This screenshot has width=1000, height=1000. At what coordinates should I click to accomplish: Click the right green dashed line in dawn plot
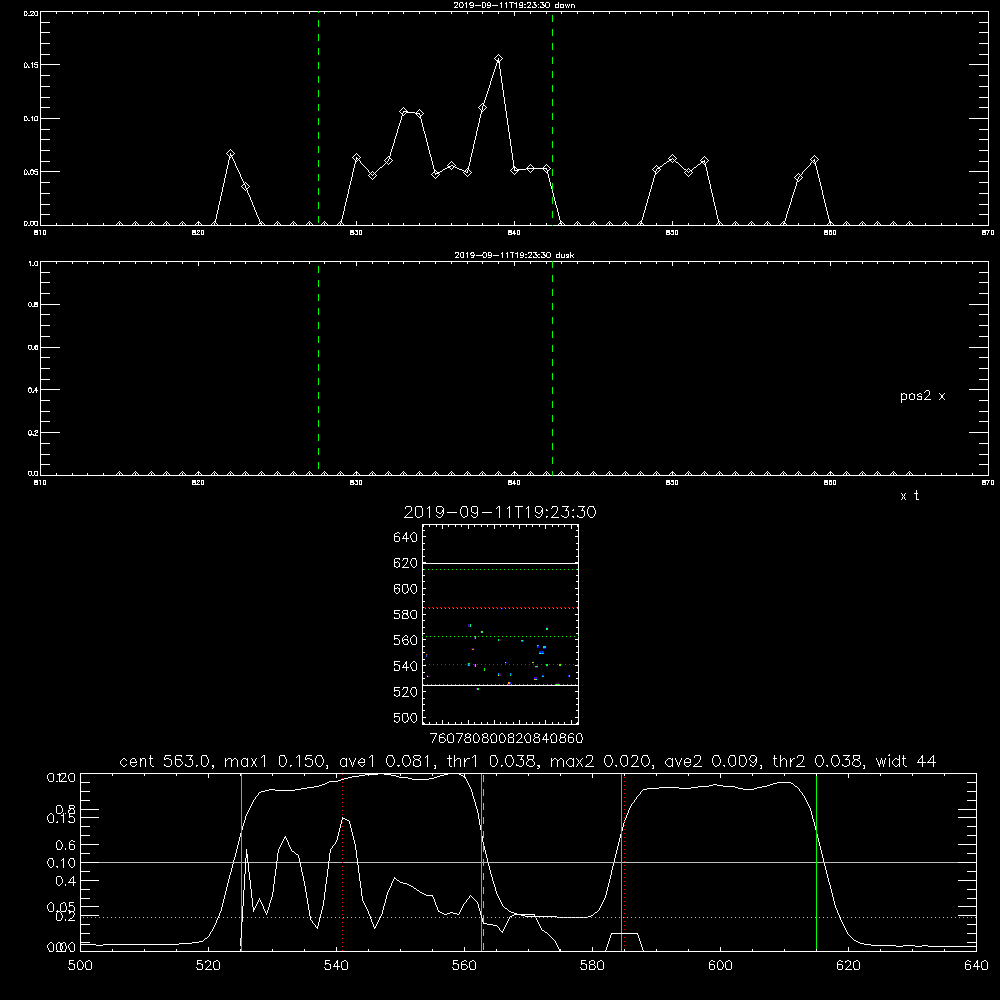tap(552, 119)
